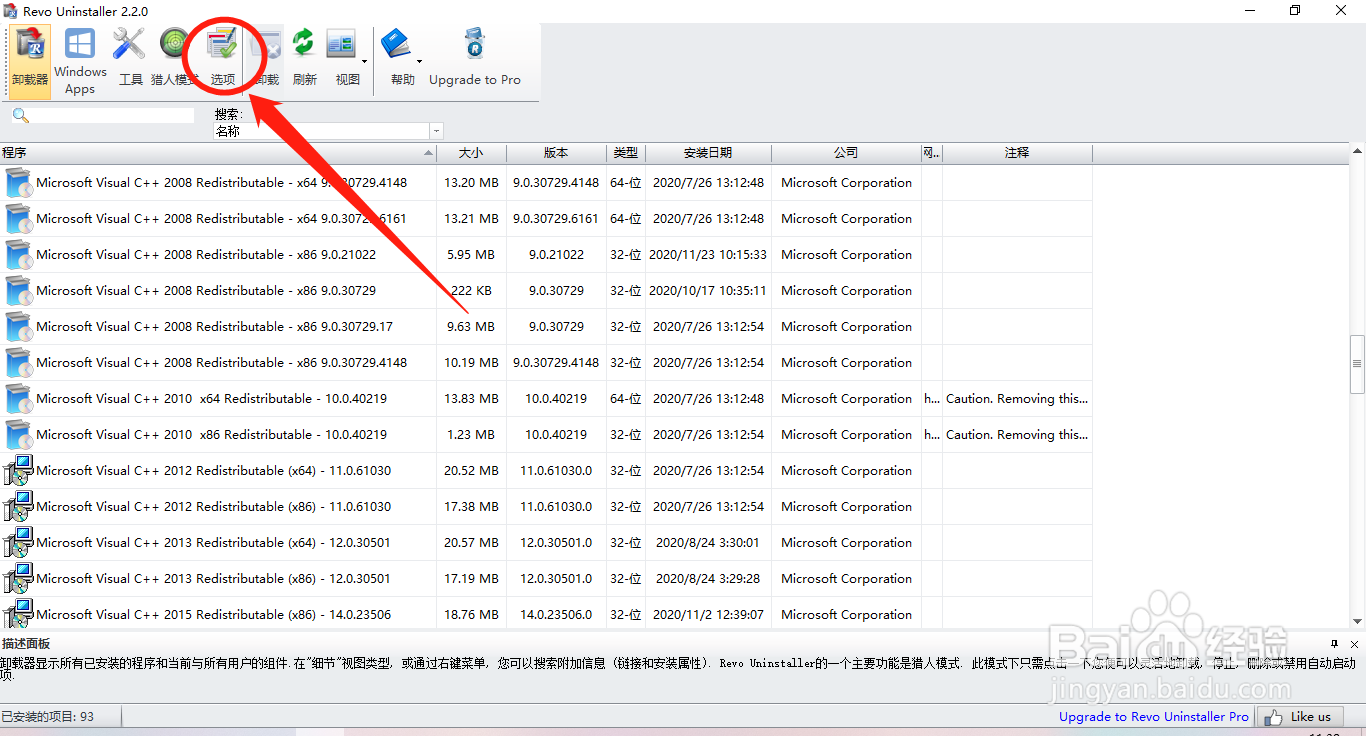Select Visual C++ 2012 (x64) installer icon
This screenshot has width=1366, height=736.
click(x=19, y=471)
